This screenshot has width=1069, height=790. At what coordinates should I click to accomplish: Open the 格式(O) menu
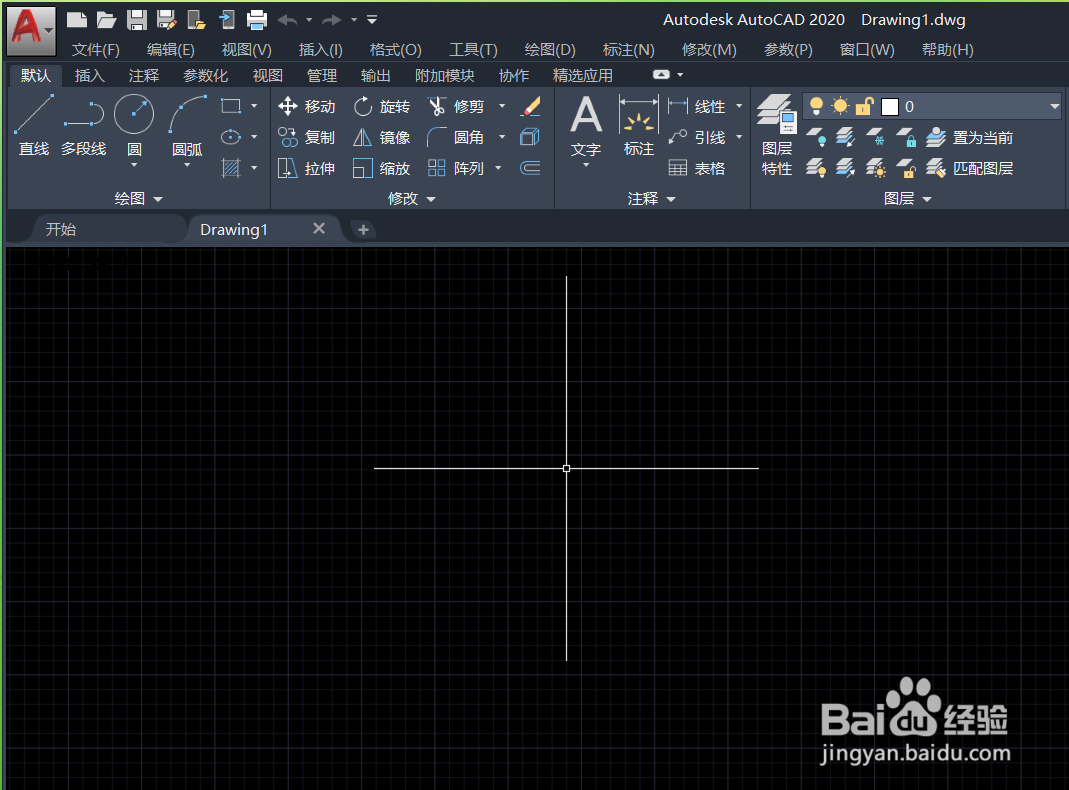coord(395,50)
